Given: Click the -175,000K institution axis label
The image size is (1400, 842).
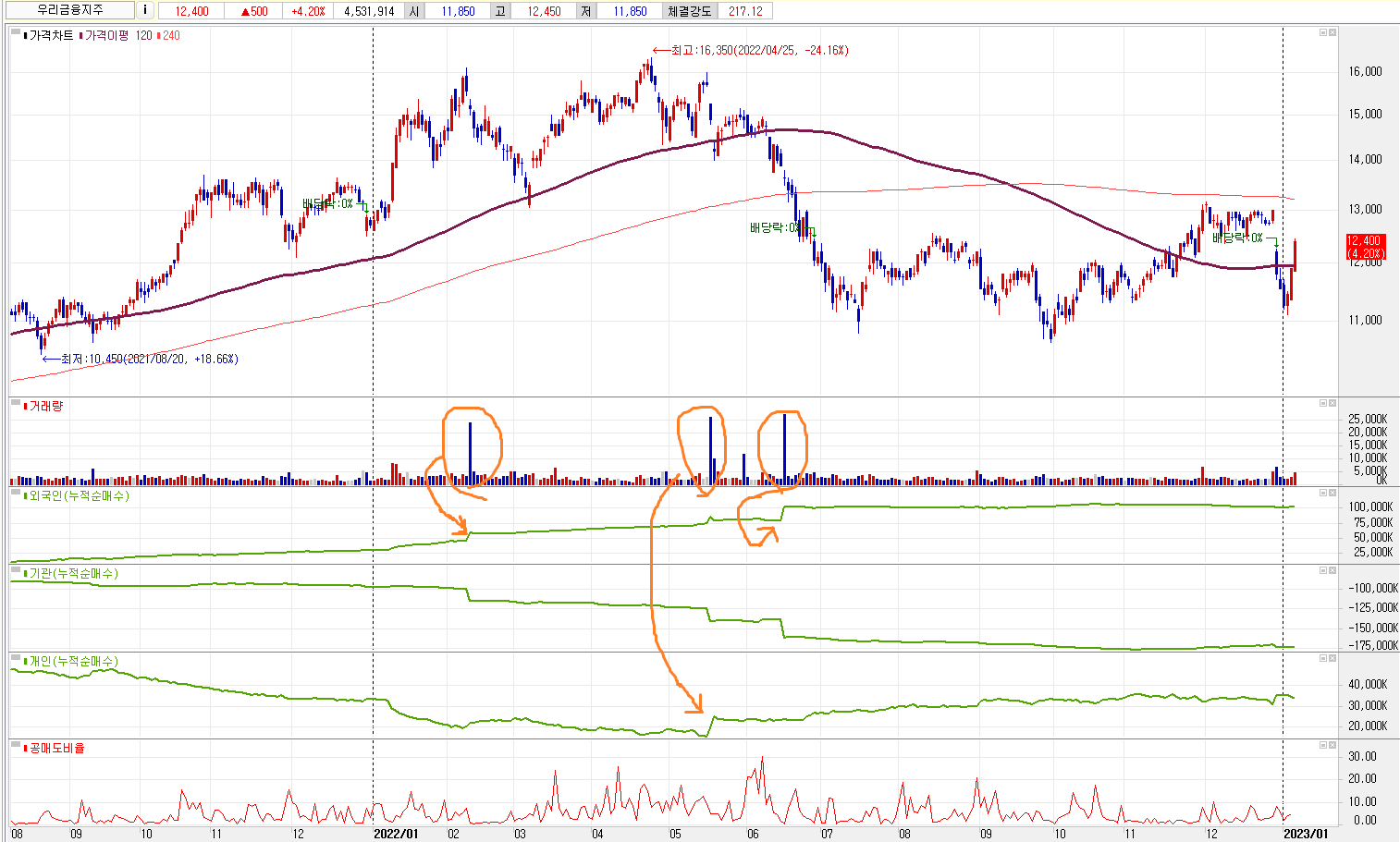Looking at the screenshot, I should click(x=1373, y=645).
